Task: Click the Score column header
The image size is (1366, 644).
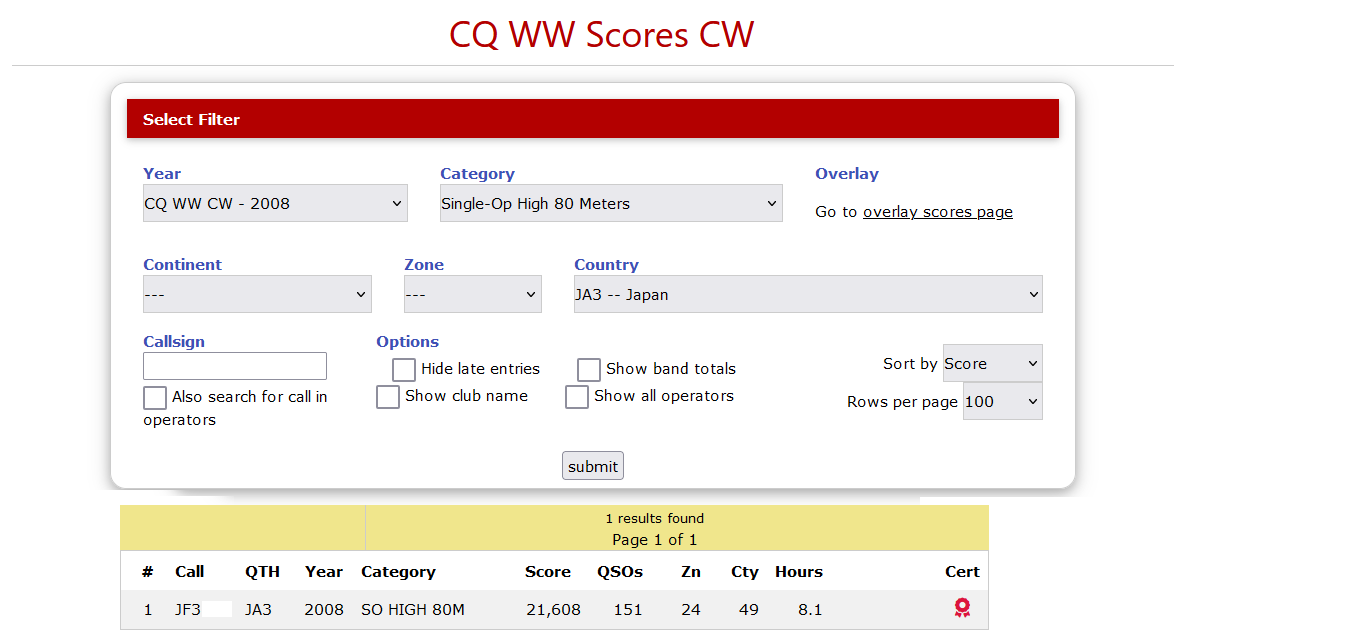Action: coord(548,571)
